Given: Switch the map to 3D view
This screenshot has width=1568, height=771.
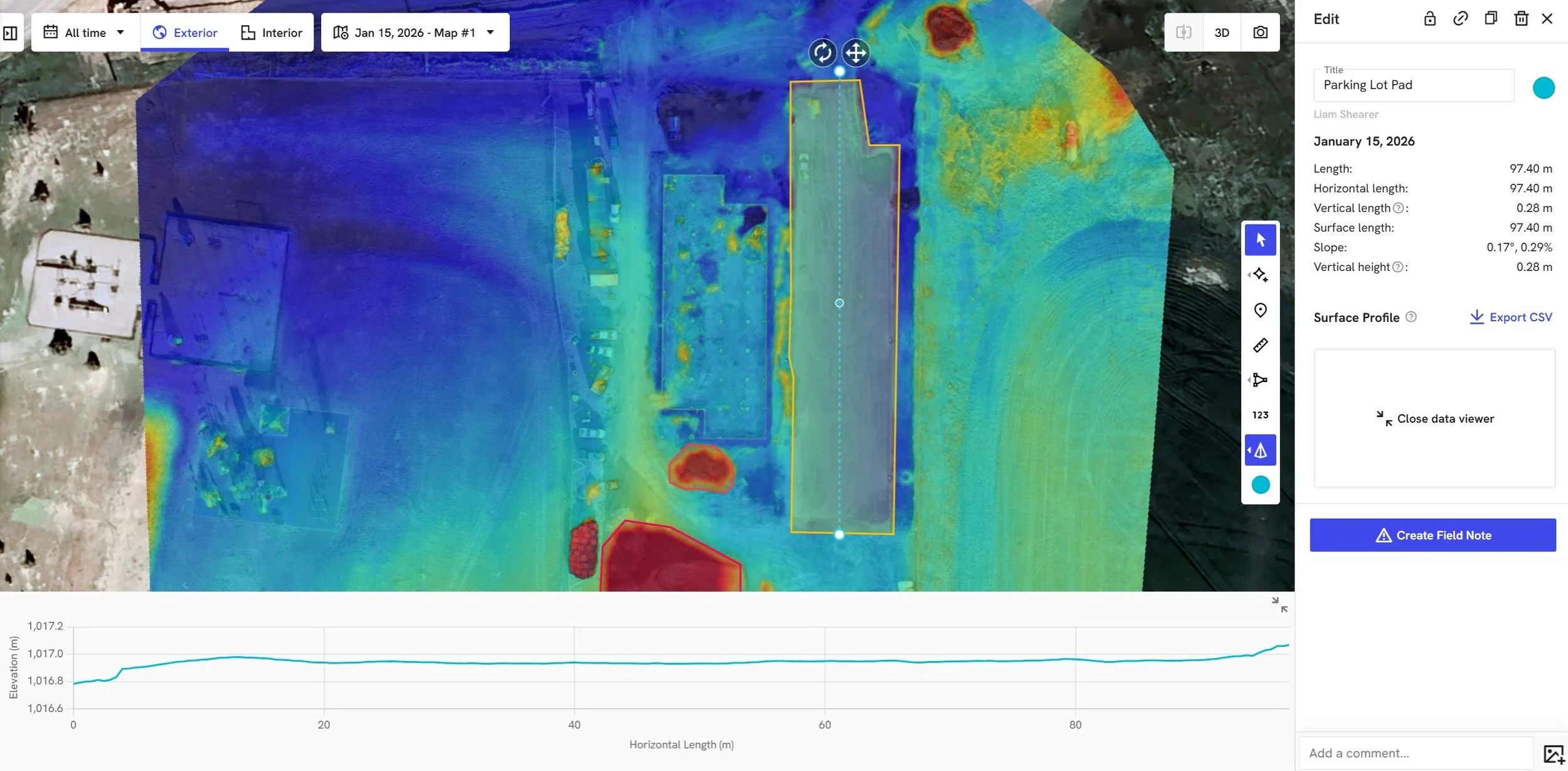Looking at the screenshot, I should click(1221, 32).
